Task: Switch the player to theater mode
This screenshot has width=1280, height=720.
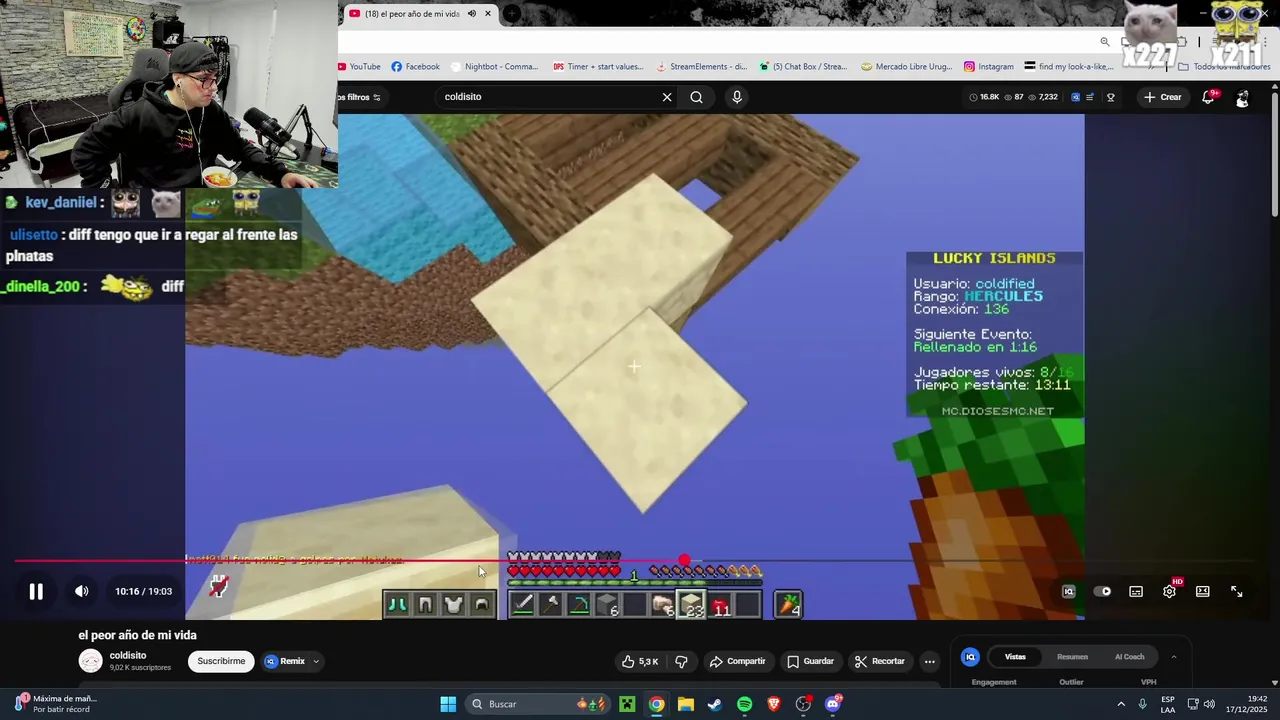Action: [x=1203, y=591]
